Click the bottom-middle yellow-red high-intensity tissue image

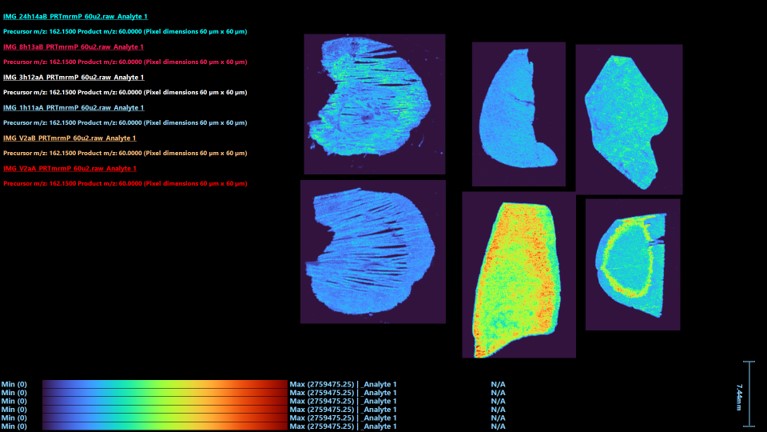519,274
